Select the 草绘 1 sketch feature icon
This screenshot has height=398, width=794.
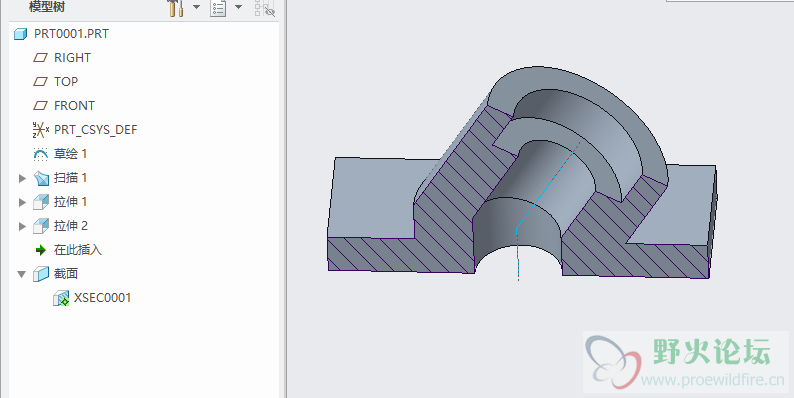[41, 154]
